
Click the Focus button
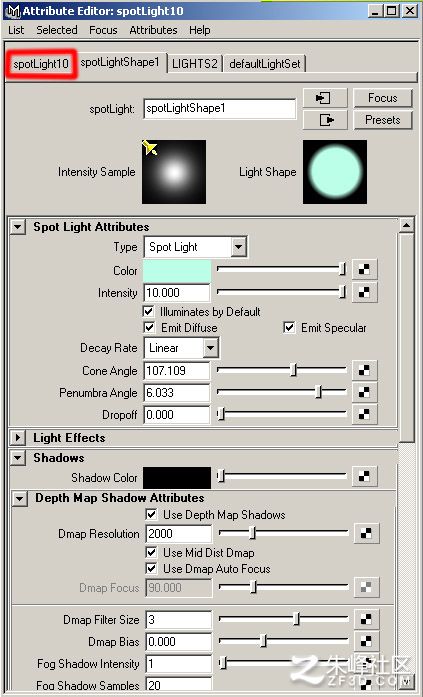point(383,98)
